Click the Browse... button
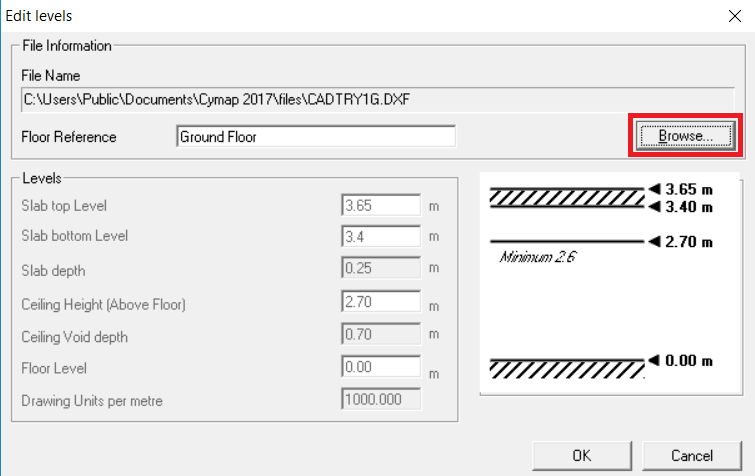The width and height of the screenshot is (755, 476). (685, 136)
